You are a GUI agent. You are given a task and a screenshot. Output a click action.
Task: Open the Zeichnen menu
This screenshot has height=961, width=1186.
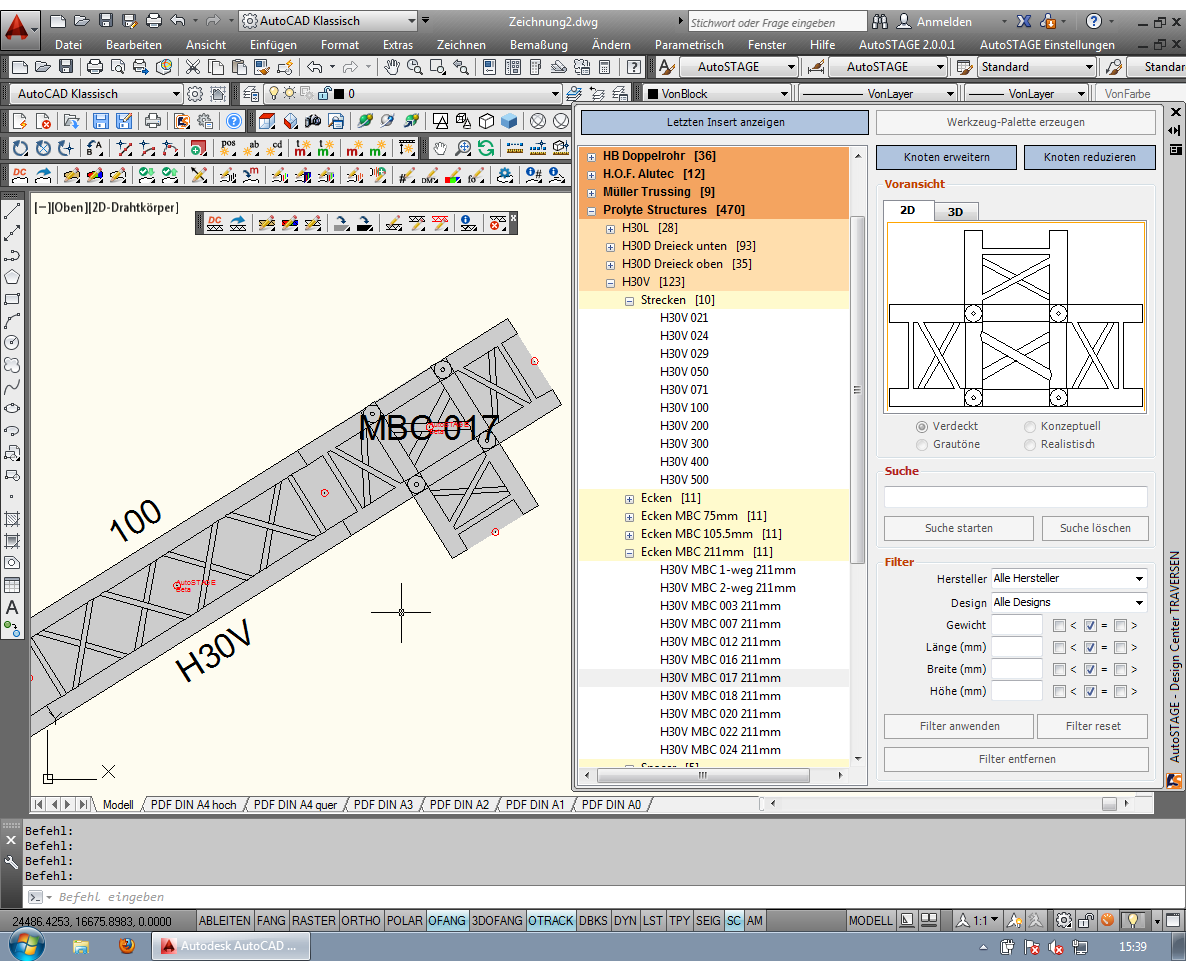(461, 44)
